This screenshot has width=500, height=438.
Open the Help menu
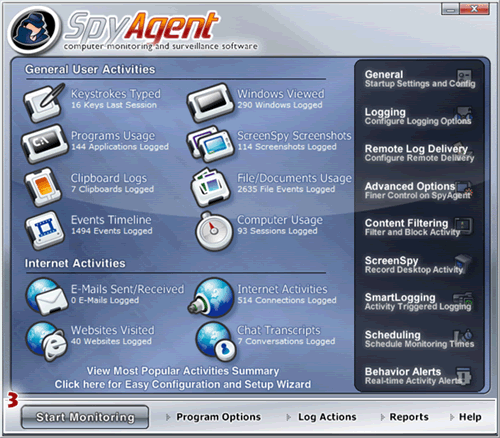pyautogui.click(x=465, y=417)
